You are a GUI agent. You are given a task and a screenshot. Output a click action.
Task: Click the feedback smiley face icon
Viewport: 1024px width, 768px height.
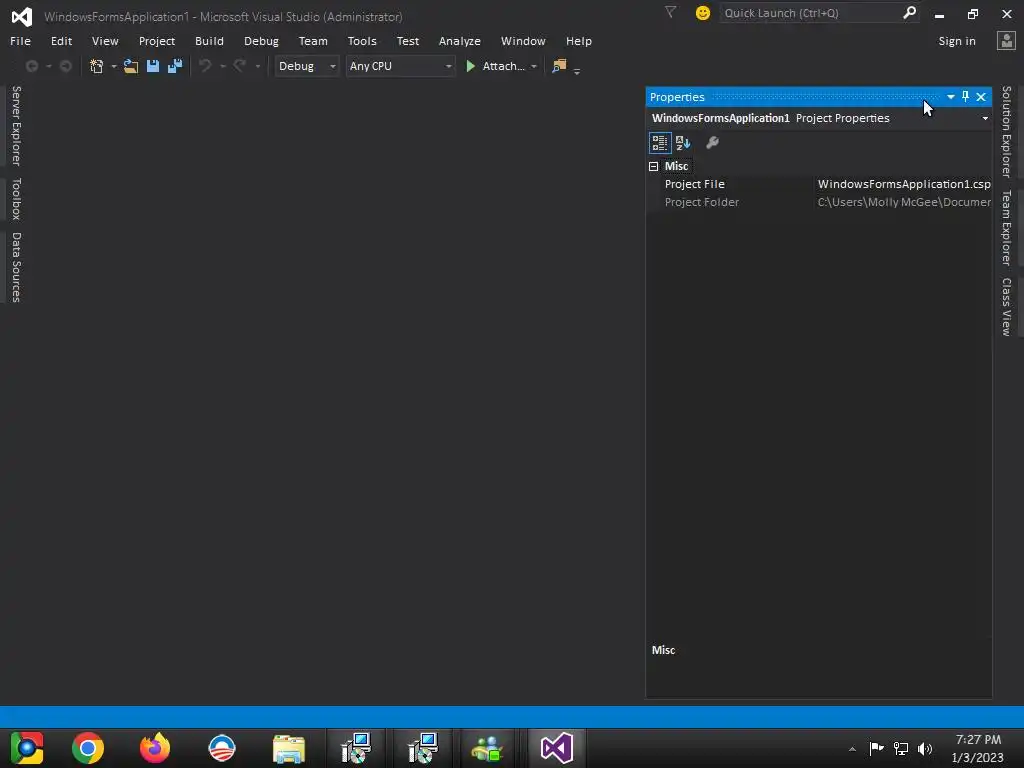click(x=703, y=13)
